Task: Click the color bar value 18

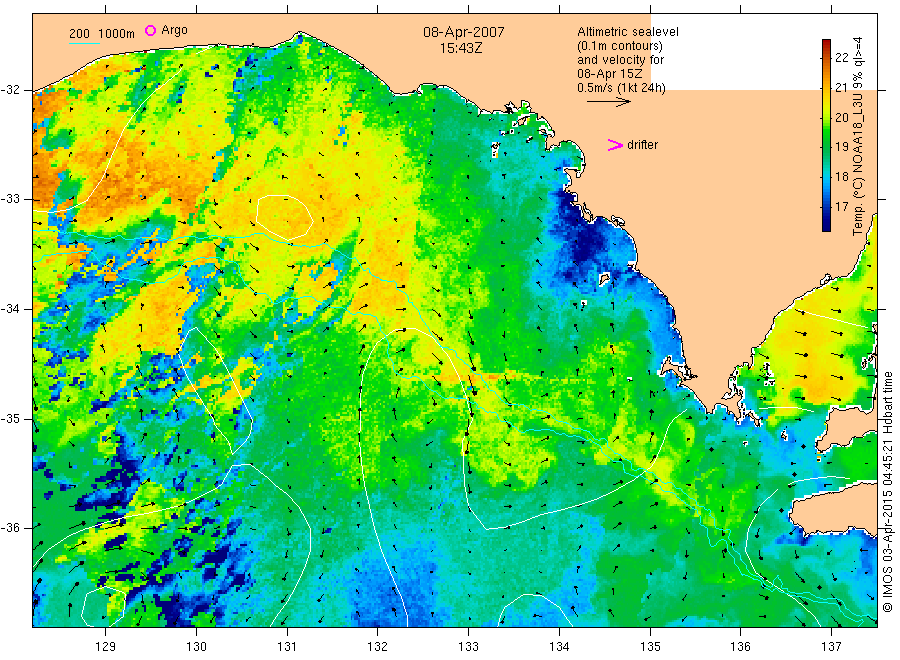Action: 841,176
